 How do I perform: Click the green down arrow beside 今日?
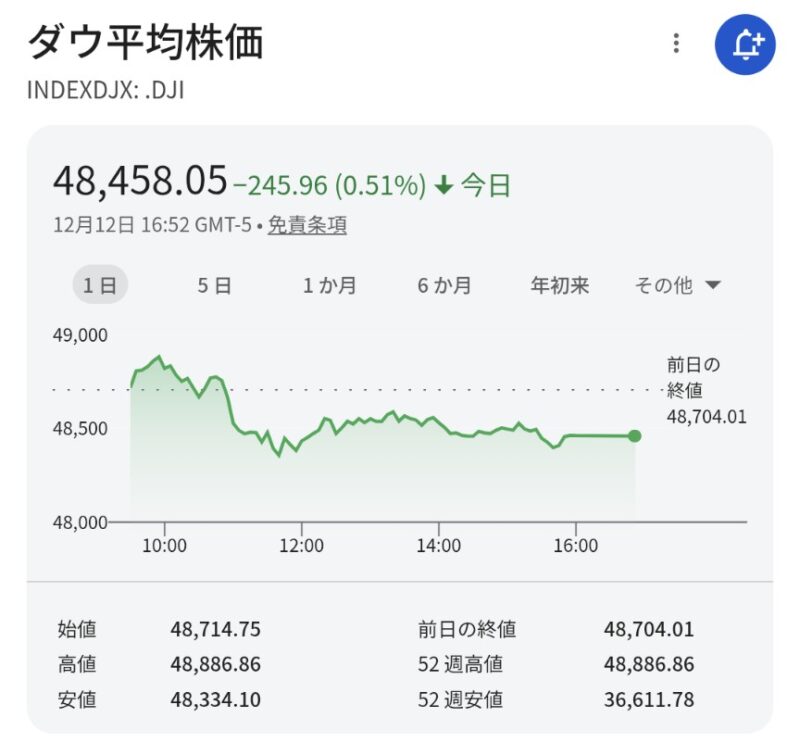445,185
